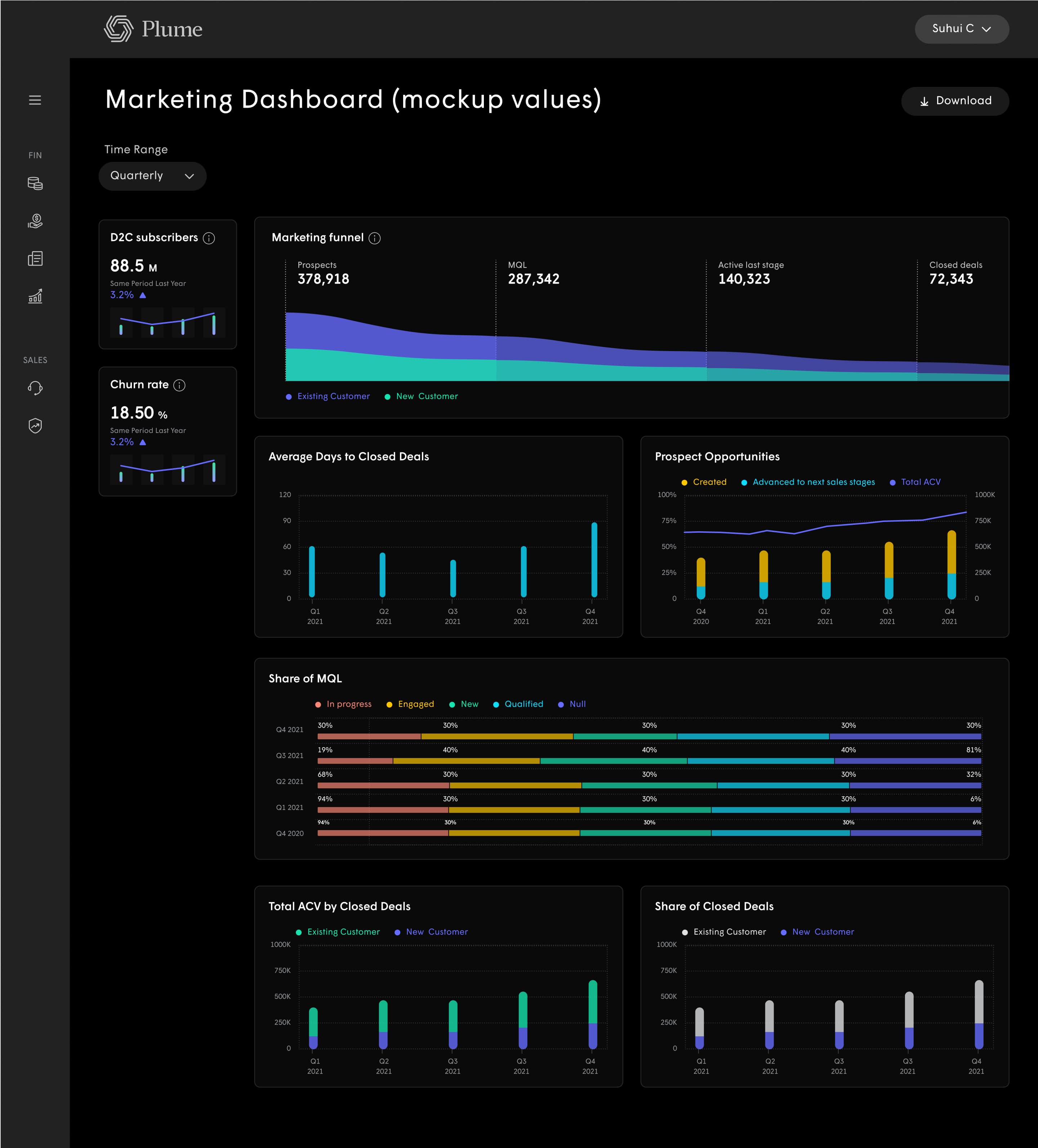Click the Marketing Dashboard page title
Screen dimensions: 1038x1148
[353, 99]
